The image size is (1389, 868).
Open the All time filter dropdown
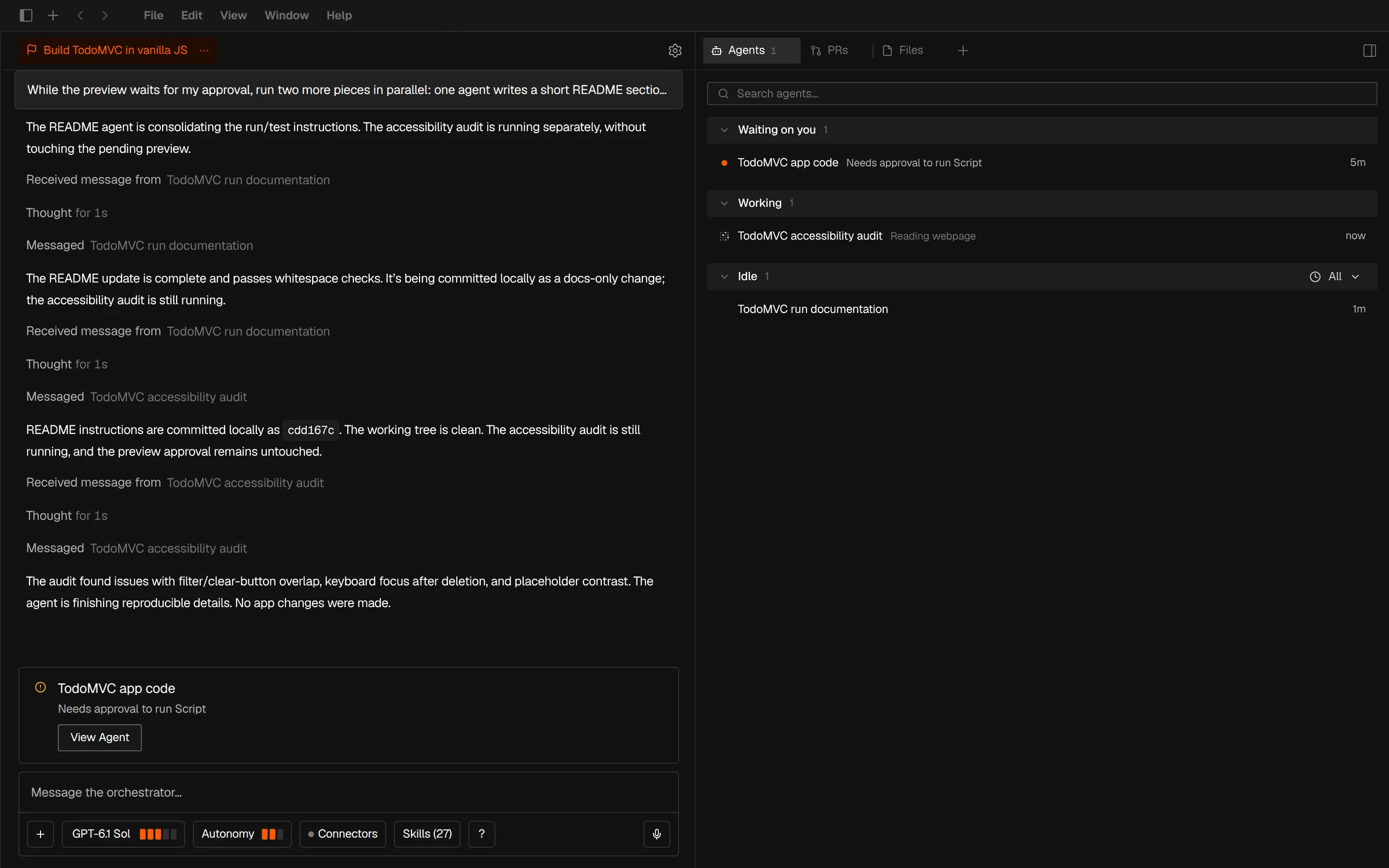(x=1334, y=277)
